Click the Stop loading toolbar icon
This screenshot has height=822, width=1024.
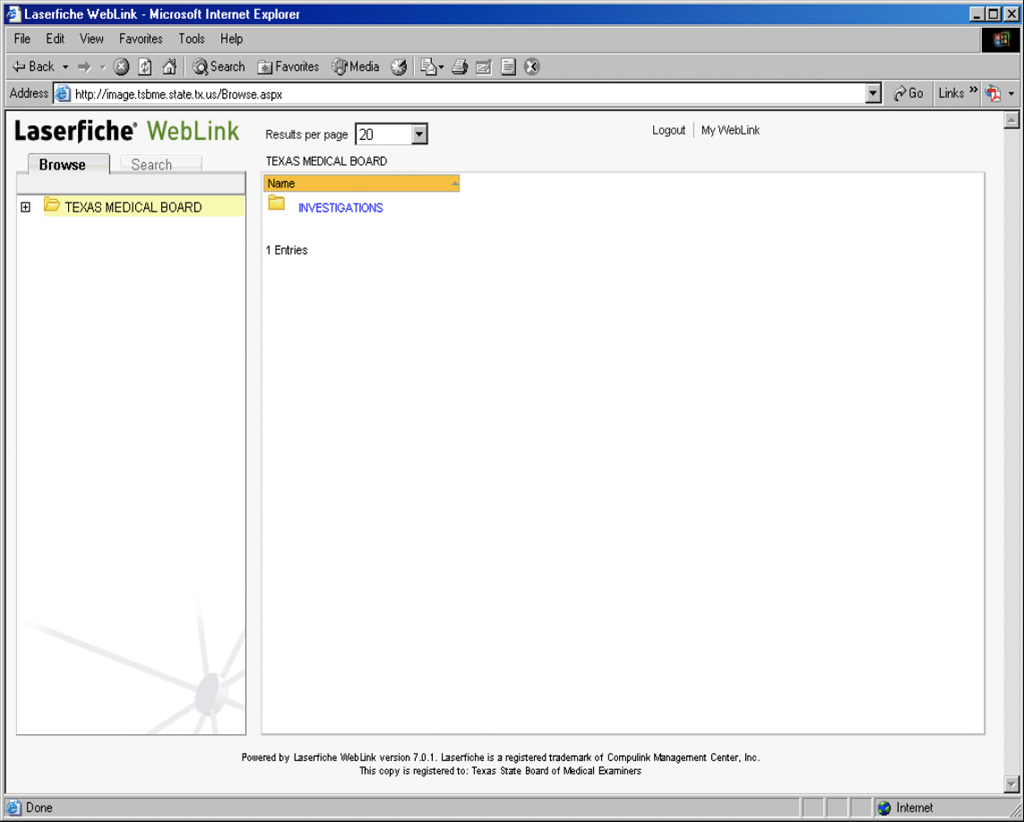[121, 67]
